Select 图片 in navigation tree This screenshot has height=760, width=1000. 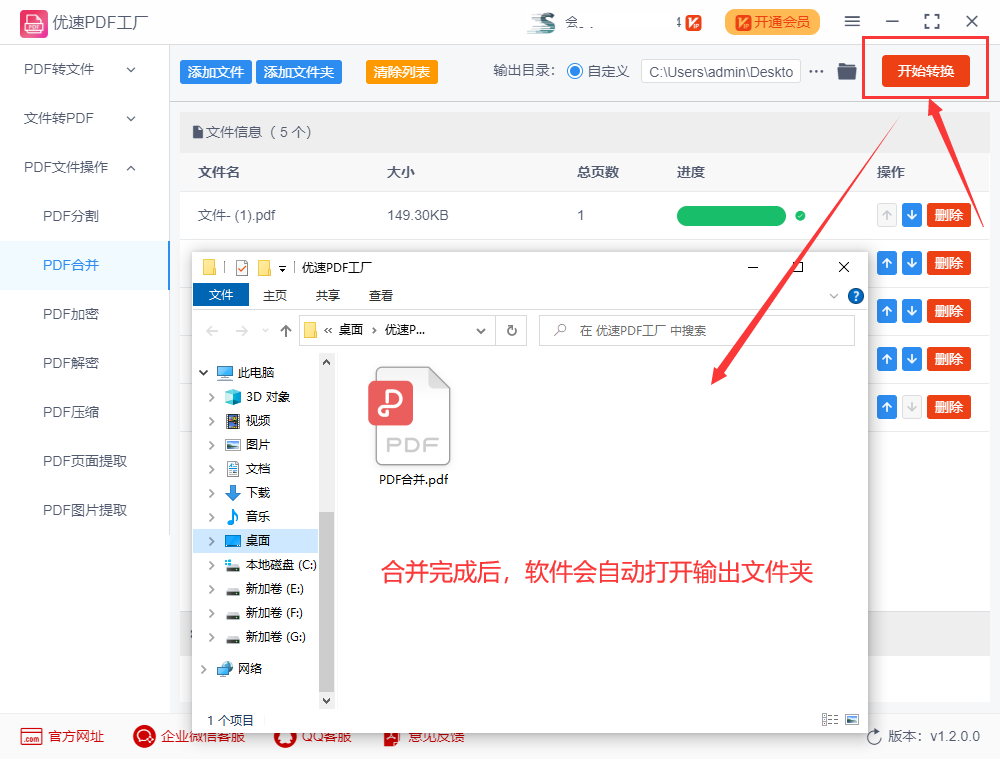coord(258,445)
